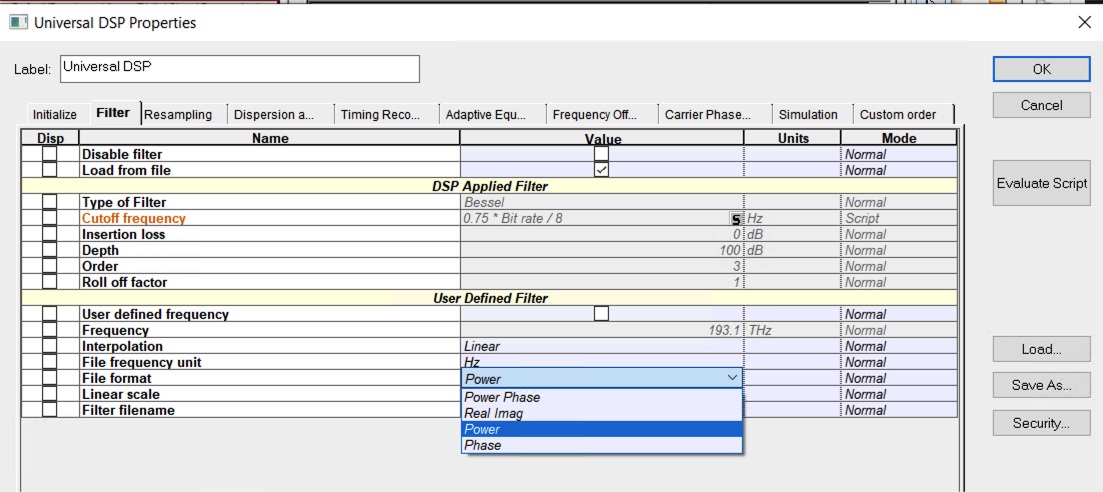Click the Evaluate Script button
The width and height of the screenshot is (1103, 492).
(1042, 183)
